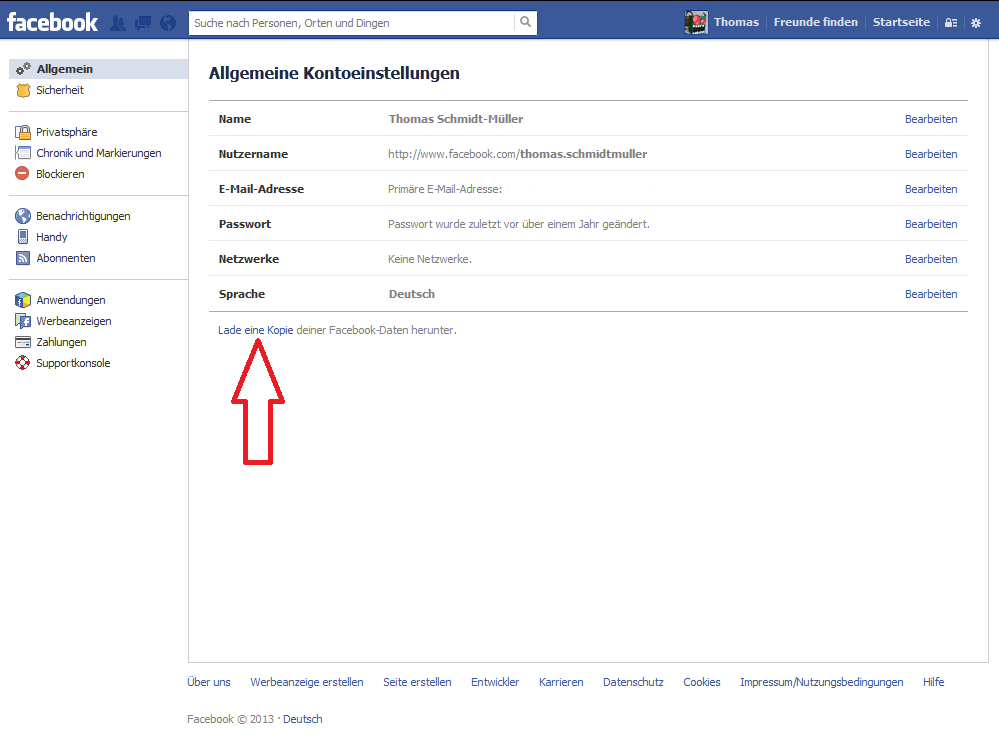The height and width of the screenshot is (742, 999).
Task: Open Sicherheit settings section
Action: [x=59, y=90]
